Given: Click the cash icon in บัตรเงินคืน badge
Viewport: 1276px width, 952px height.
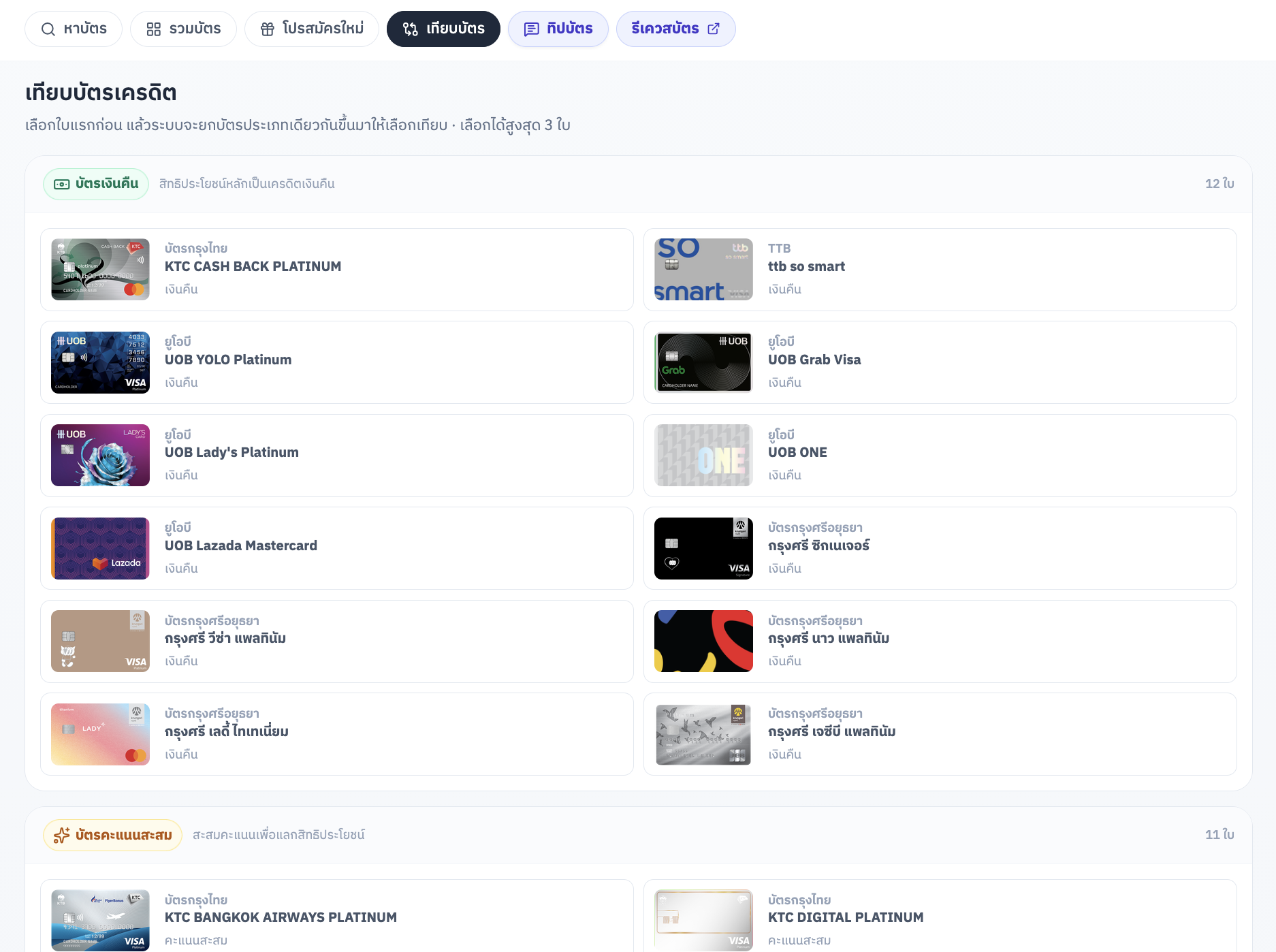Looking at the screenshot, I should pyautogui.click(x=62, y=184).
